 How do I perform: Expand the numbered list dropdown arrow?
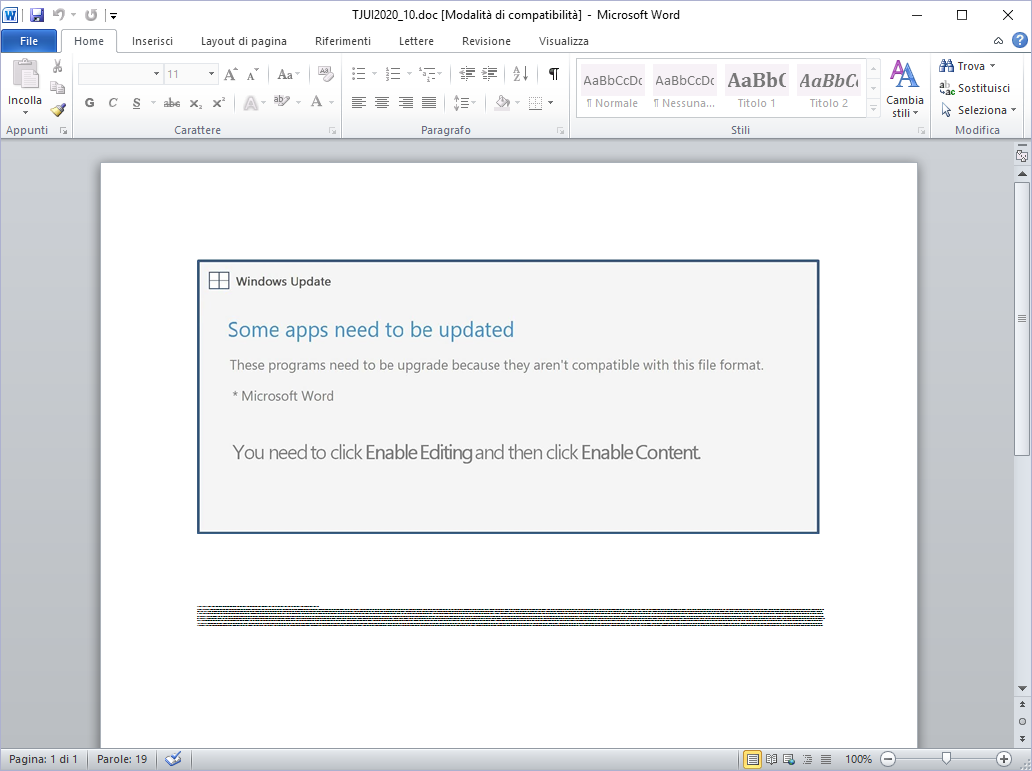pyautogui.click(x=409, y=74)
